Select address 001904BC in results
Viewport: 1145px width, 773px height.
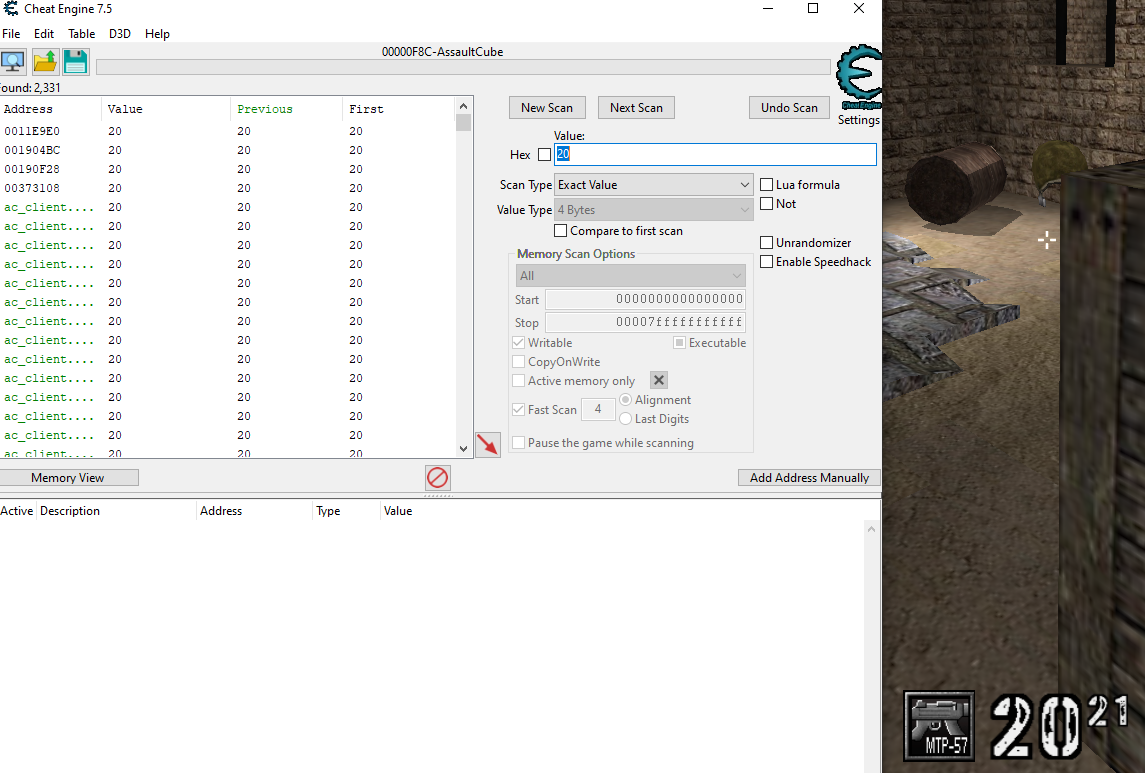click(x=32, y=150)
